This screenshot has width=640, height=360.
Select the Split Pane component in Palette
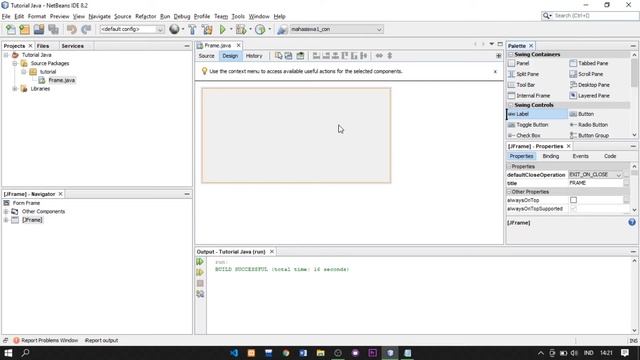[x=523, y=74]
